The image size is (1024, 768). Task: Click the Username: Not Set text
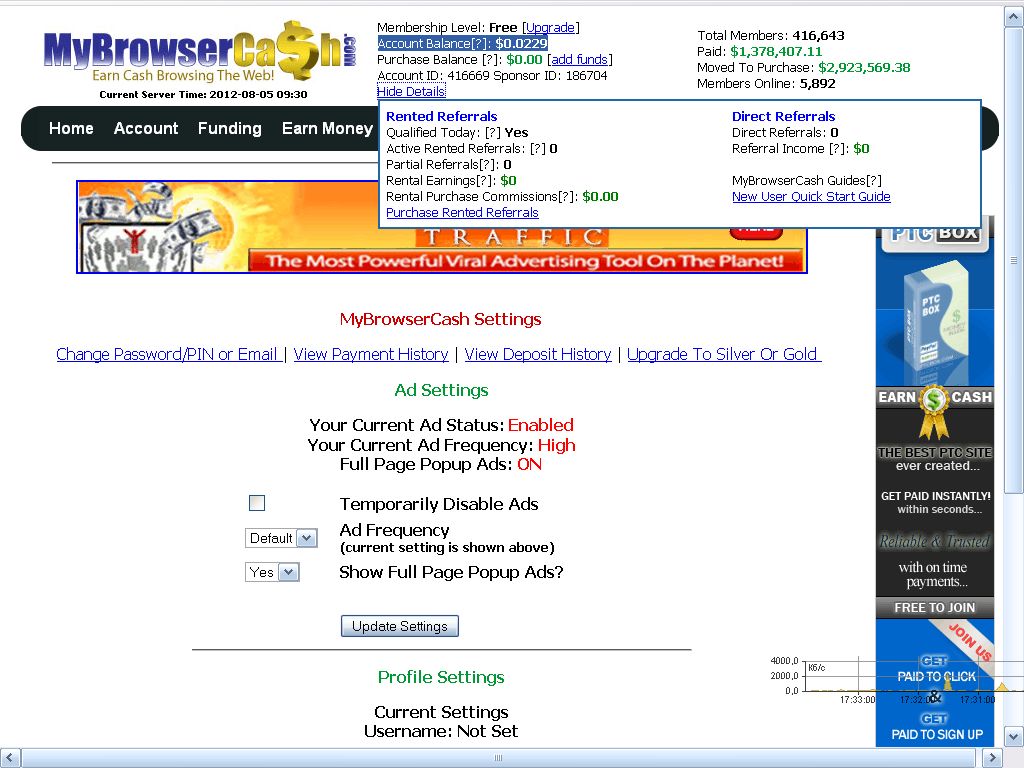441,731
